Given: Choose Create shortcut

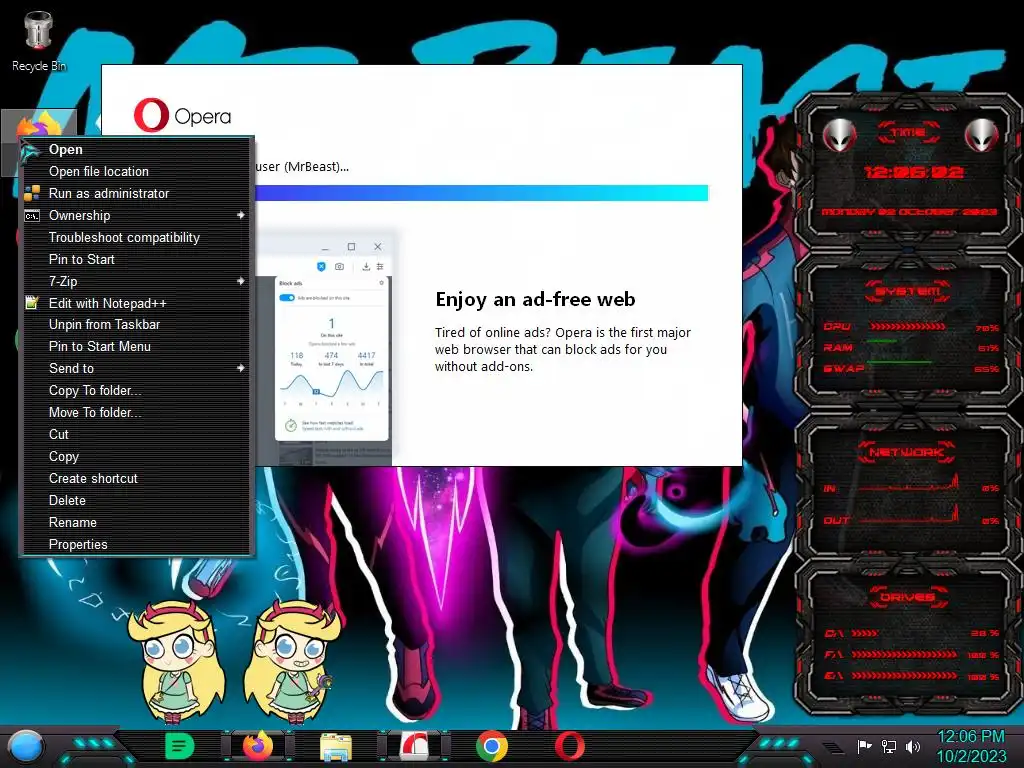Looking at the screenshot, I should [x=136, y=479].
